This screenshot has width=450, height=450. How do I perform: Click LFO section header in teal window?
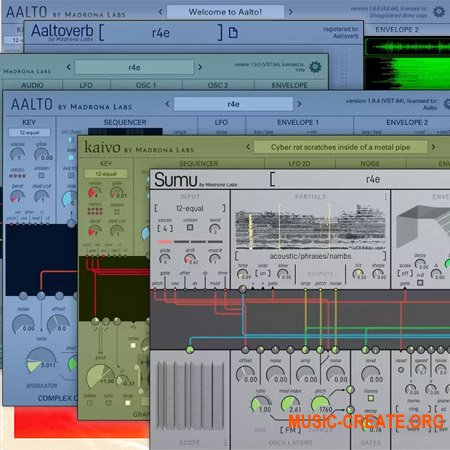tap(86, 85)
